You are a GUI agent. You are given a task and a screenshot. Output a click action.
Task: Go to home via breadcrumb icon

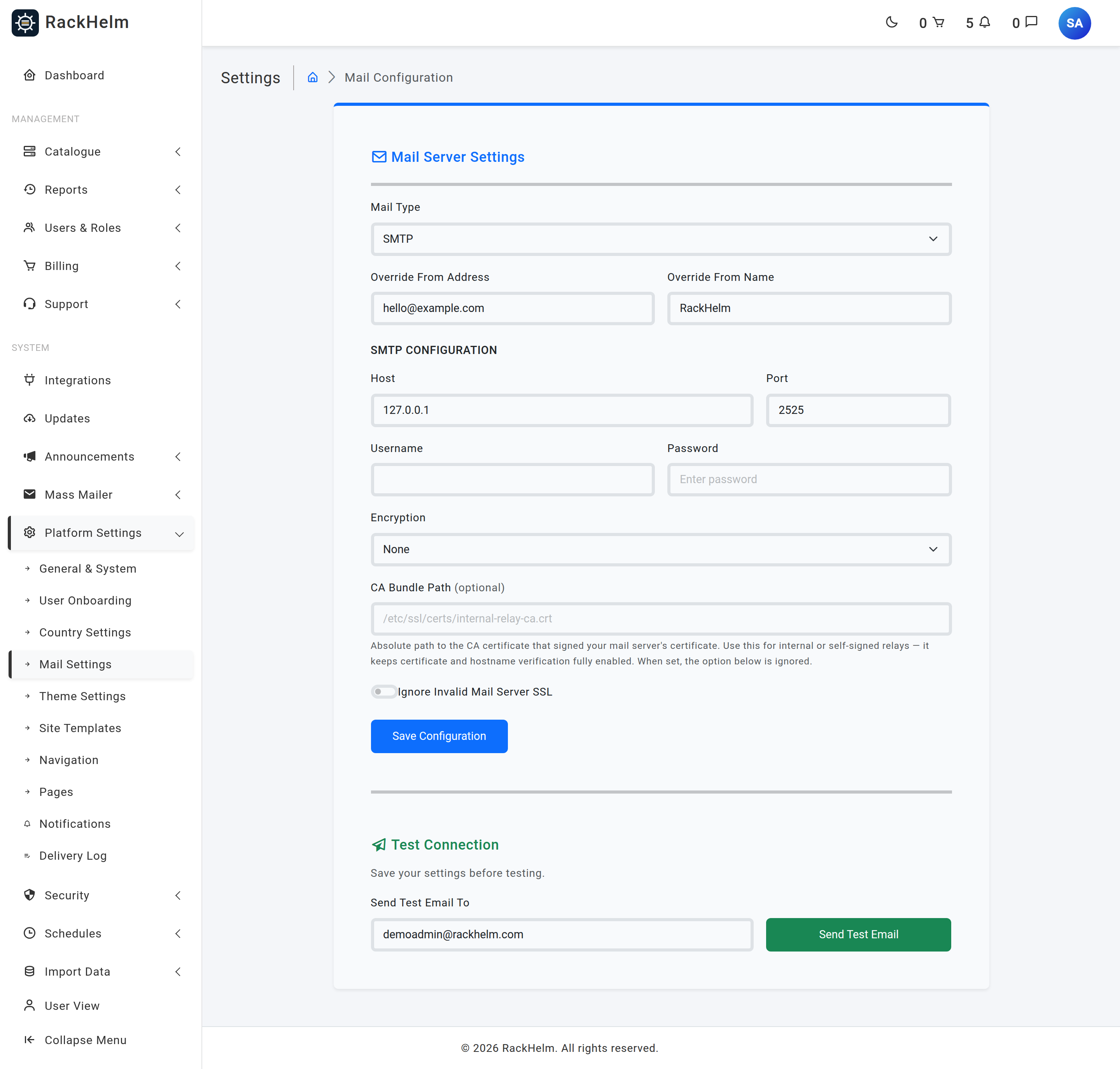pyautogui.click(x=312, y=77)
